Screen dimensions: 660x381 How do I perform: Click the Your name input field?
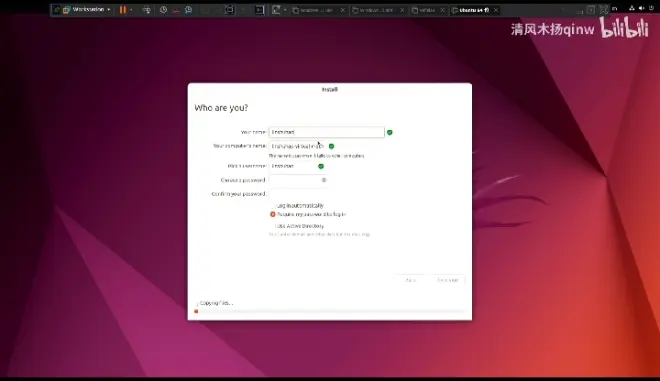click(x=326, y=132)
